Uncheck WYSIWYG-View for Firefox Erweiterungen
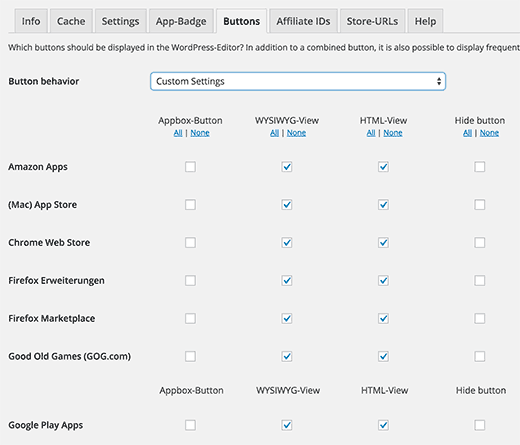The width and height of the screenshot is (520, 445). pos(287,281)
